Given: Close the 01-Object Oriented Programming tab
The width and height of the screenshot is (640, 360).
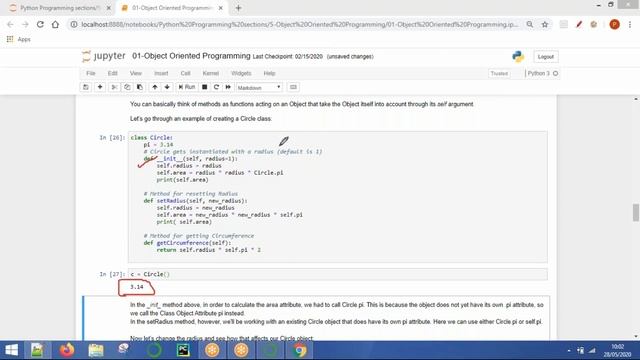Looking at the screenshot, I should [x=220, y=8].
